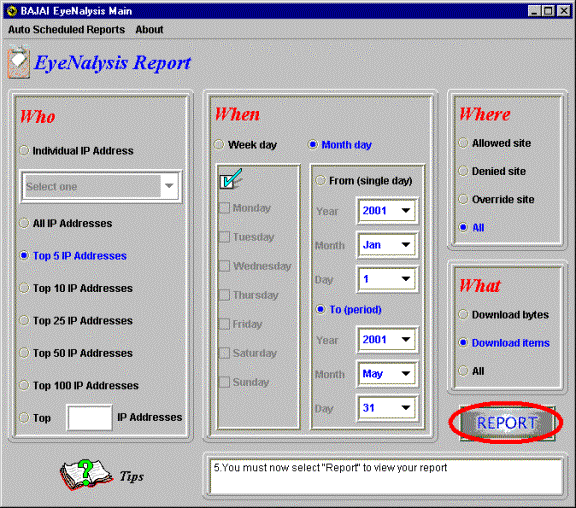Choose the Week day radio button
Viewport: 576px width, 508px height.
point(219,145)
